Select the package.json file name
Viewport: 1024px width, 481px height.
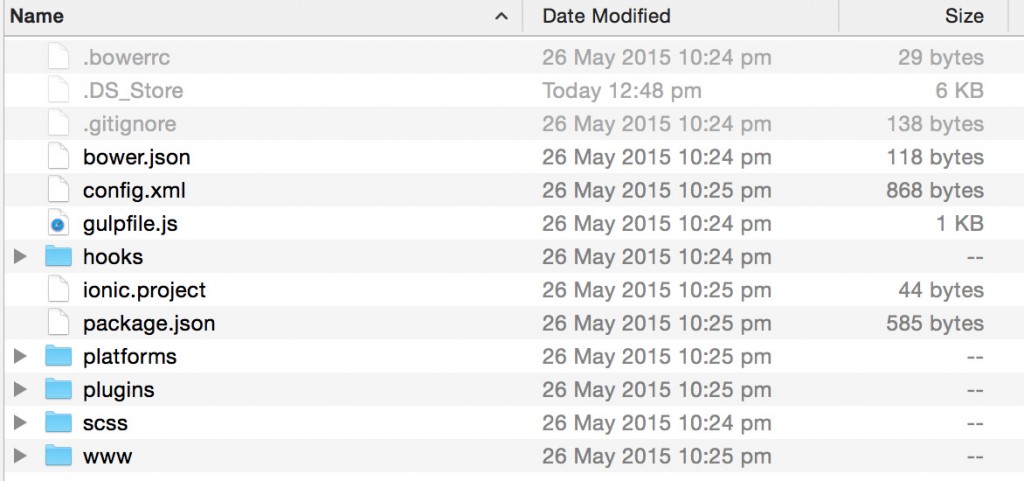click(x=149, y=323)
